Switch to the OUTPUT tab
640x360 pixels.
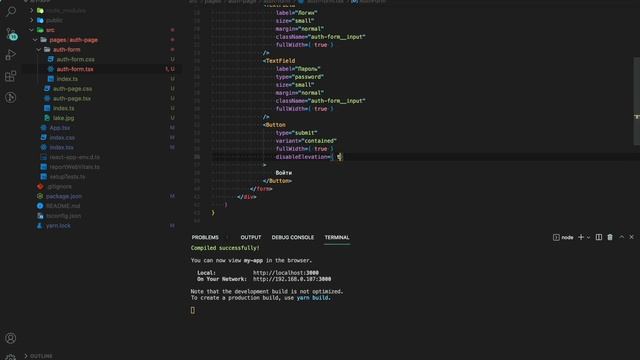[x=251, y=237]
